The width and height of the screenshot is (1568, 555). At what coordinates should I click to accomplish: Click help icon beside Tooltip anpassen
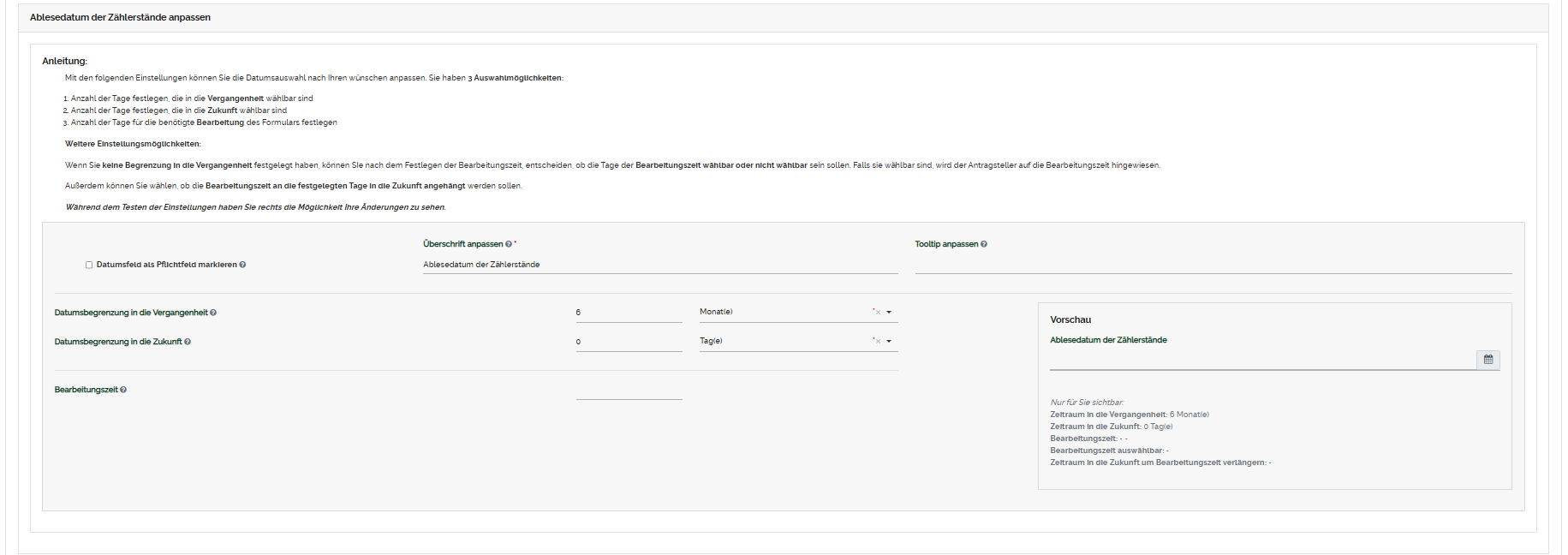click(x=984, y=244)
